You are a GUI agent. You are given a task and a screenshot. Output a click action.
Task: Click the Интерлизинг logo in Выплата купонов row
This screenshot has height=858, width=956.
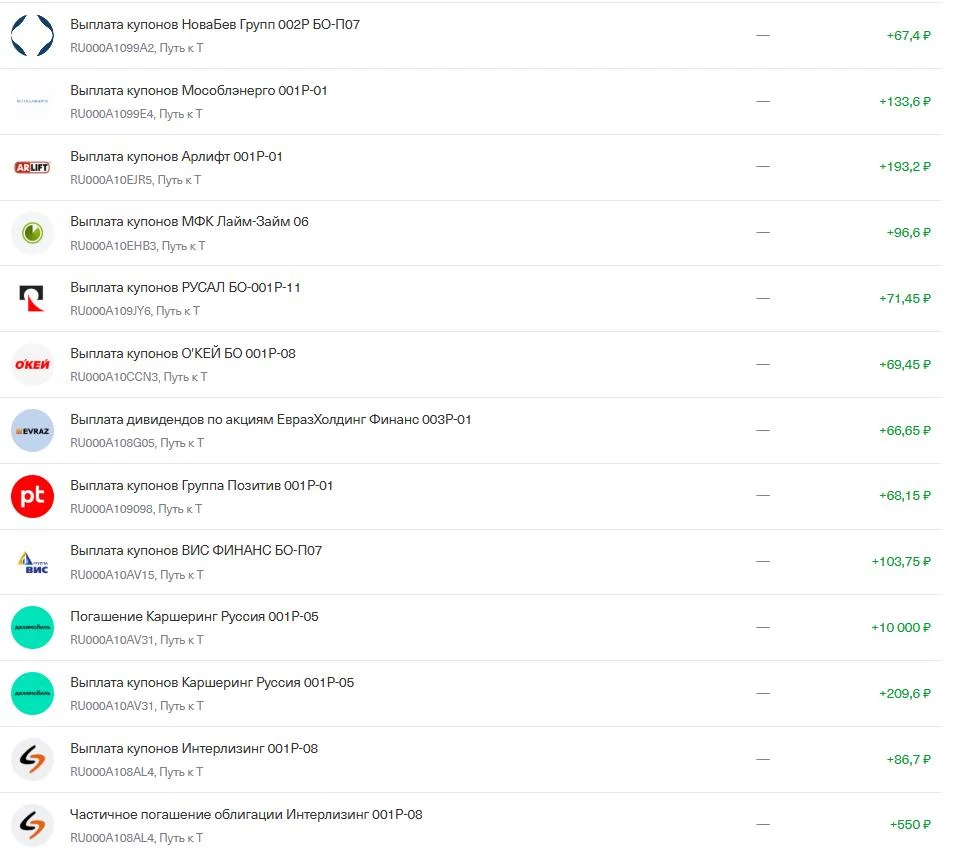click(32, 759)
